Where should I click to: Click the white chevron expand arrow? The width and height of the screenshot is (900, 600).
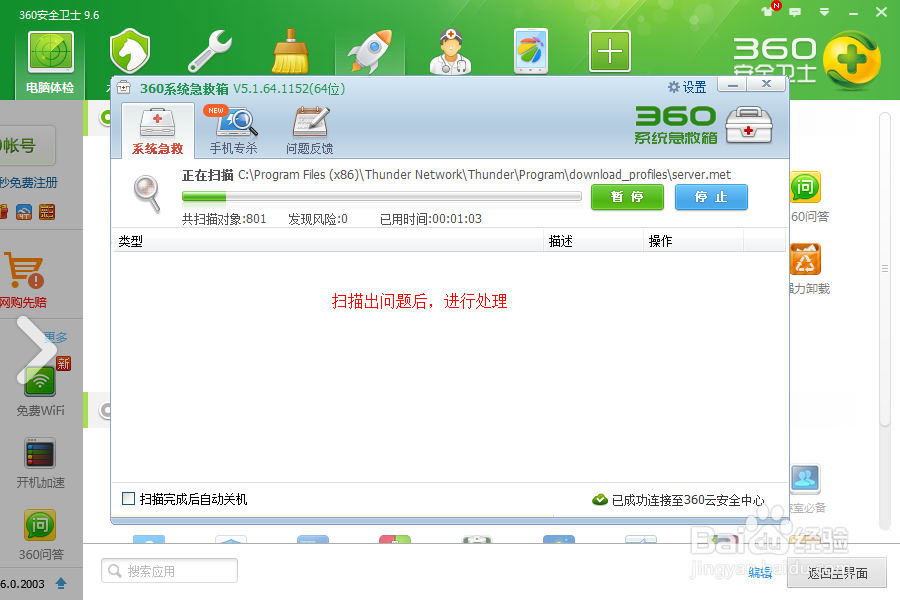point(37,350)
